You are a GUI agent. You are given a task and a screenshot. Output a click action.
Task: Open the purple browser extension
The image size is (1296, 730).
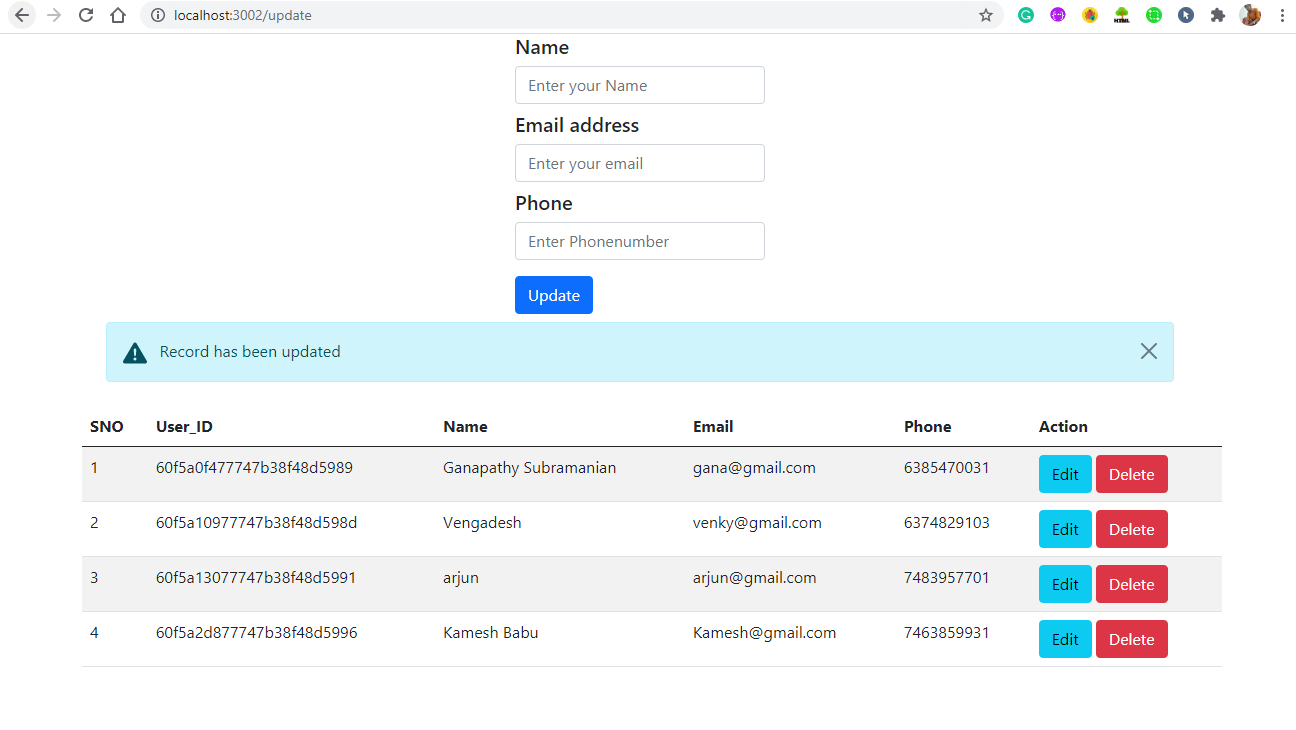[x=1057, y=15]
